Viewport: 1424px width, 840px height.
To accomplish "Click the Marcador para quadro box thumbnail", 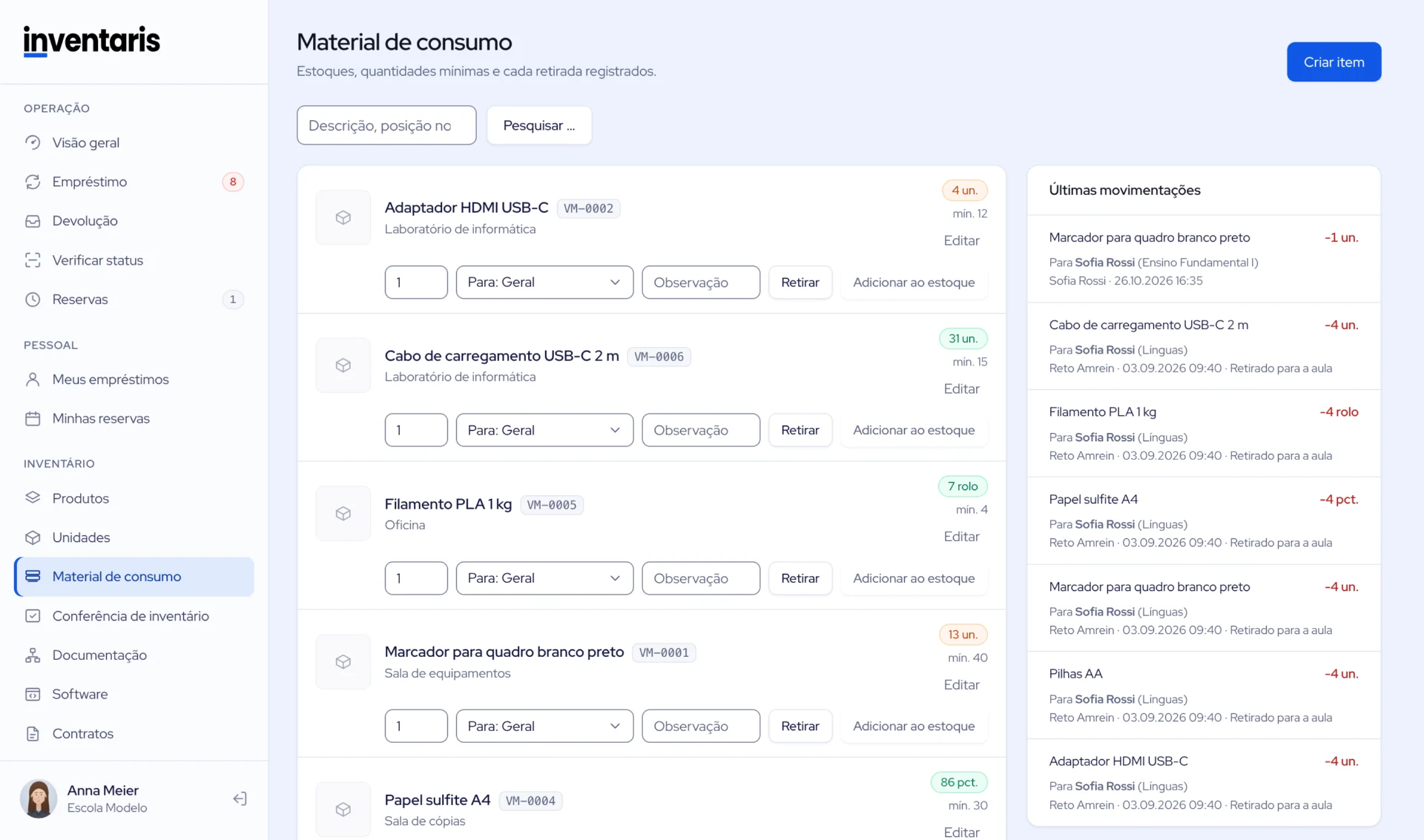I will [343, 661].
